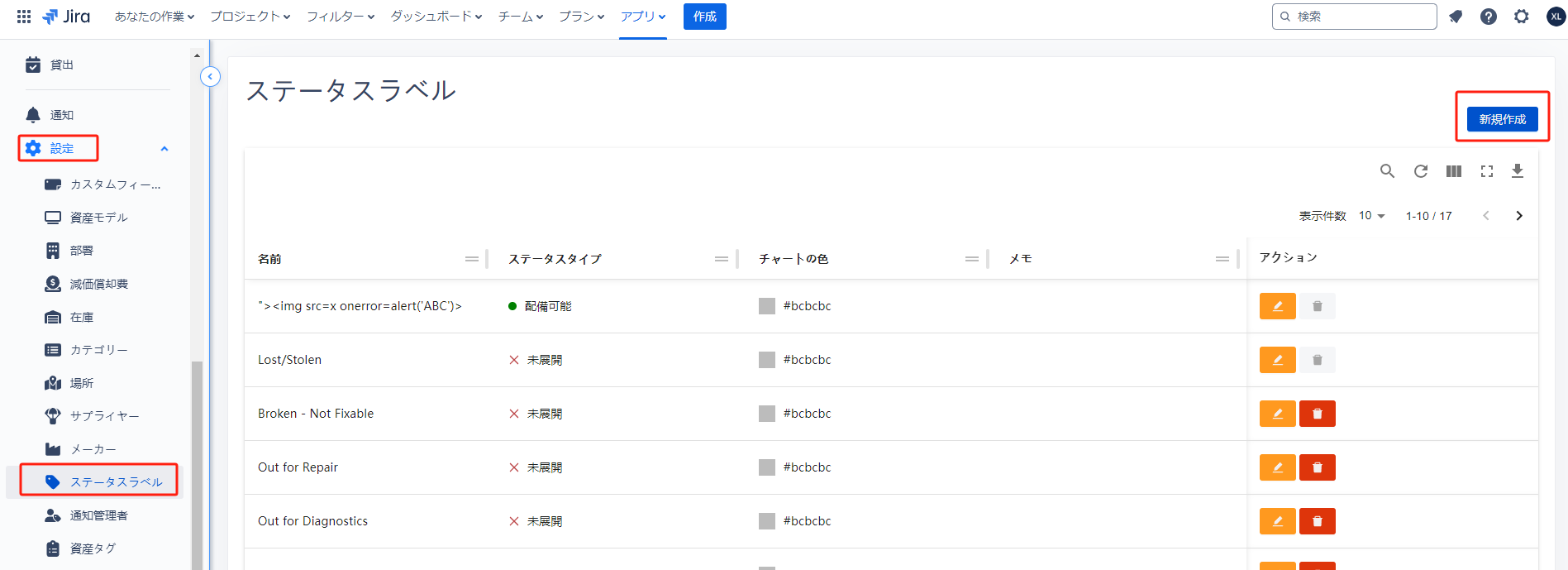Image resolution: width=1568 pixels, height=570 pixels.
Task: Open Jira notifications icon in header
Action: point(1456,17)
